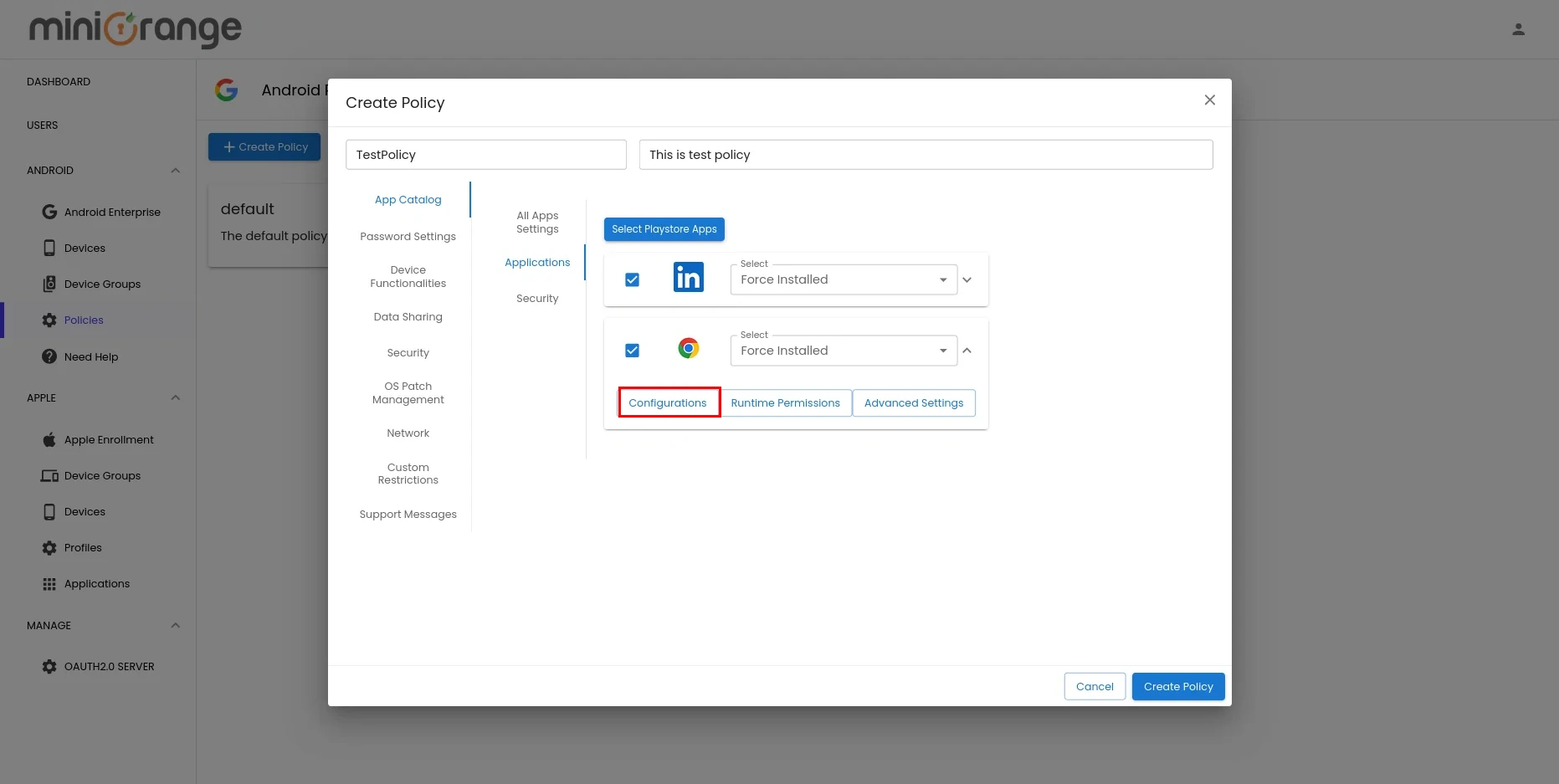1559x784 pixels.
Task: Expand the LinkedIn app details chevron
Action: point(967,279)
